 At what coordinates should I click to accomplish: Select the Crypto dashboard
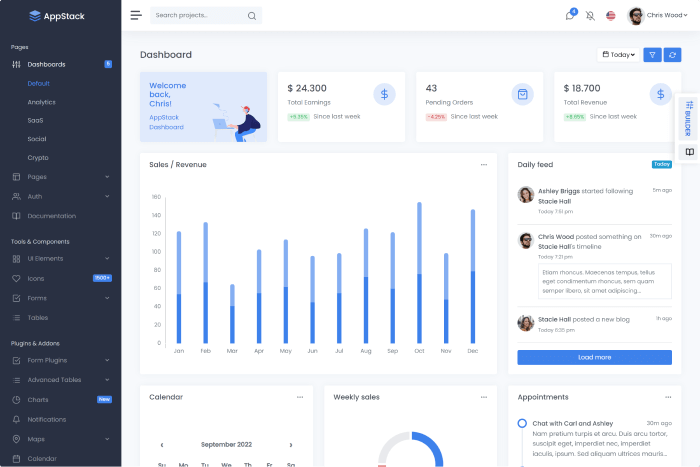point(38,158)
